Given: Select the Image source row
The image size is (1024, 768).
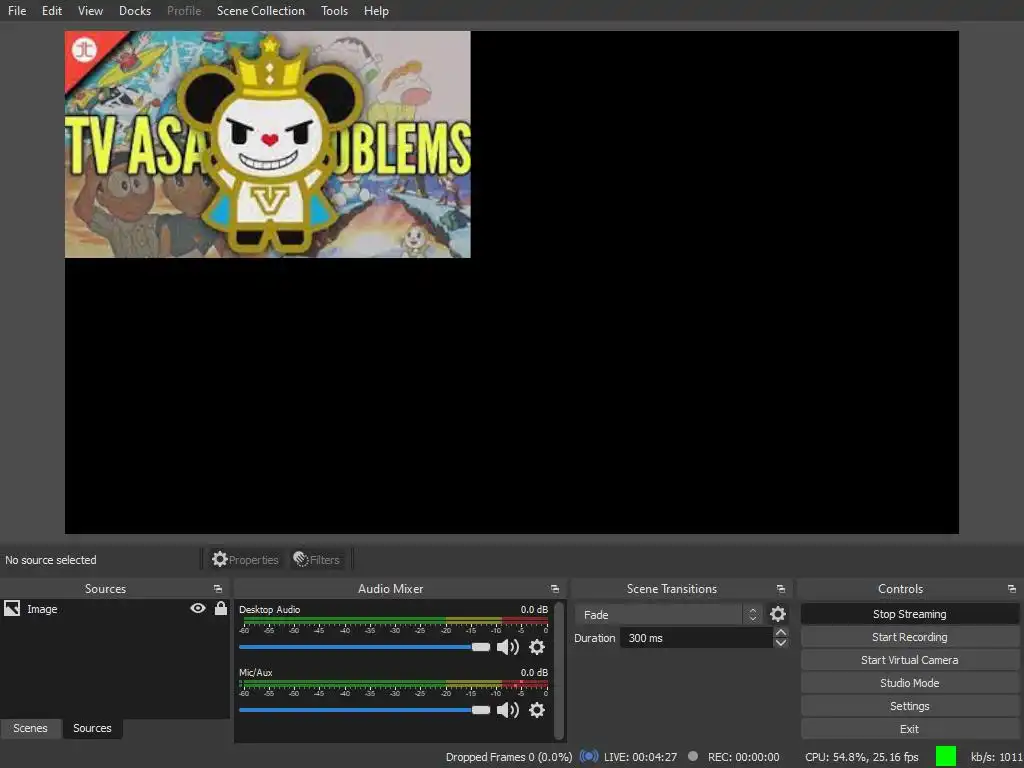Looking at the screenshot, I should [x=115, y=609].
